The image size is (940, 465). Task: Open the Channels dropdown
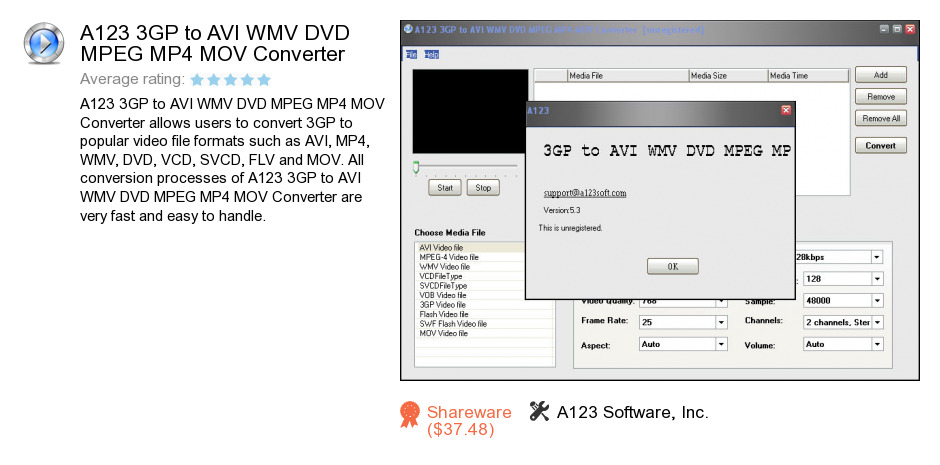click(x=877, y=322)
